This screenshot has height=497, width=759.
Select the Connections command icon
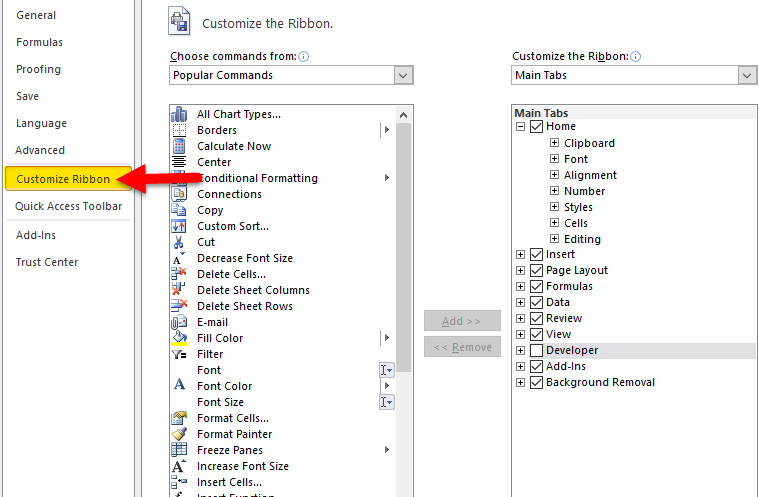[179, 194]
